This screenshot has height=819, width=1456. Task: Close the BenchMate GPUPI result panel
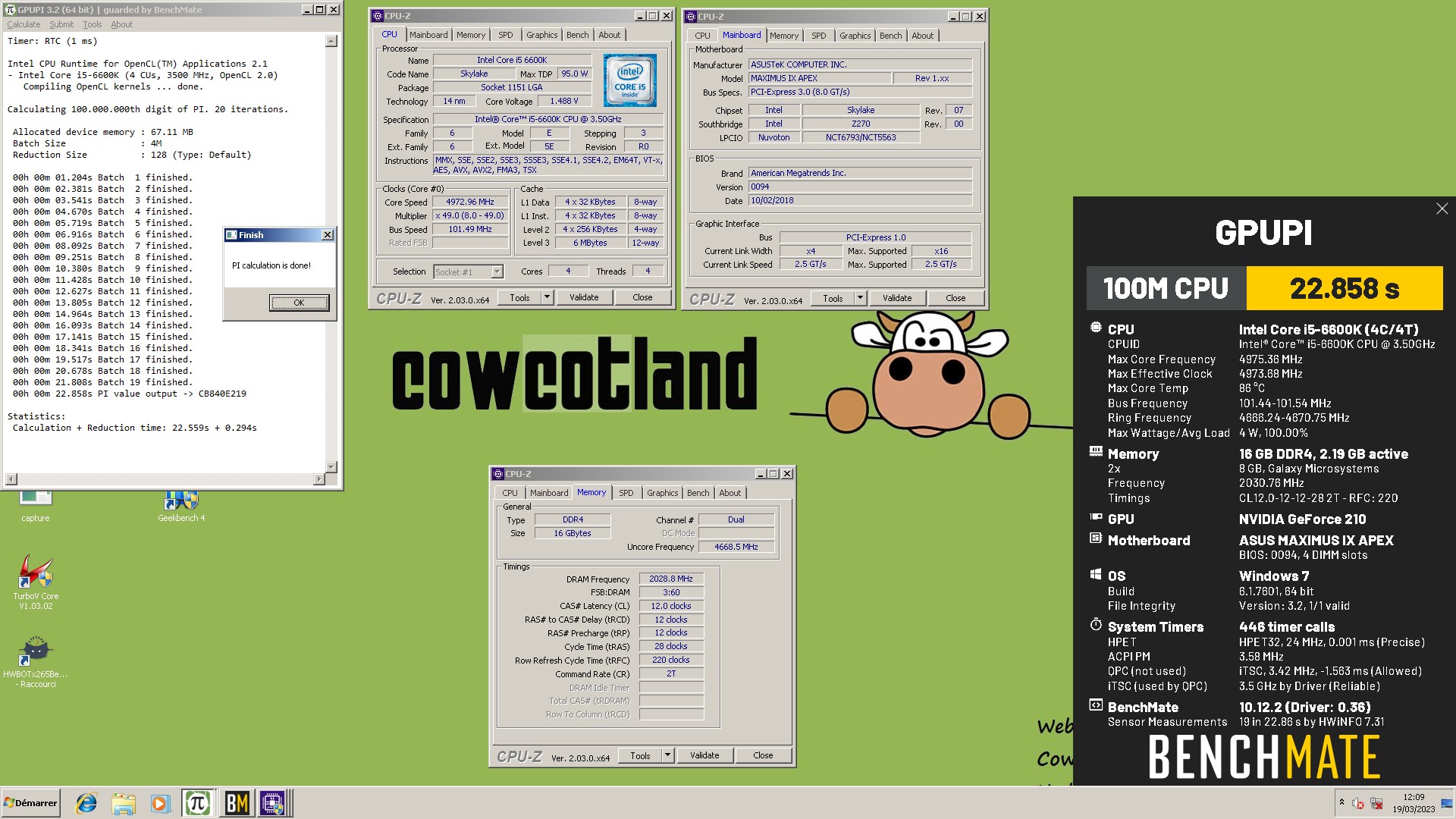(1442, 209)
